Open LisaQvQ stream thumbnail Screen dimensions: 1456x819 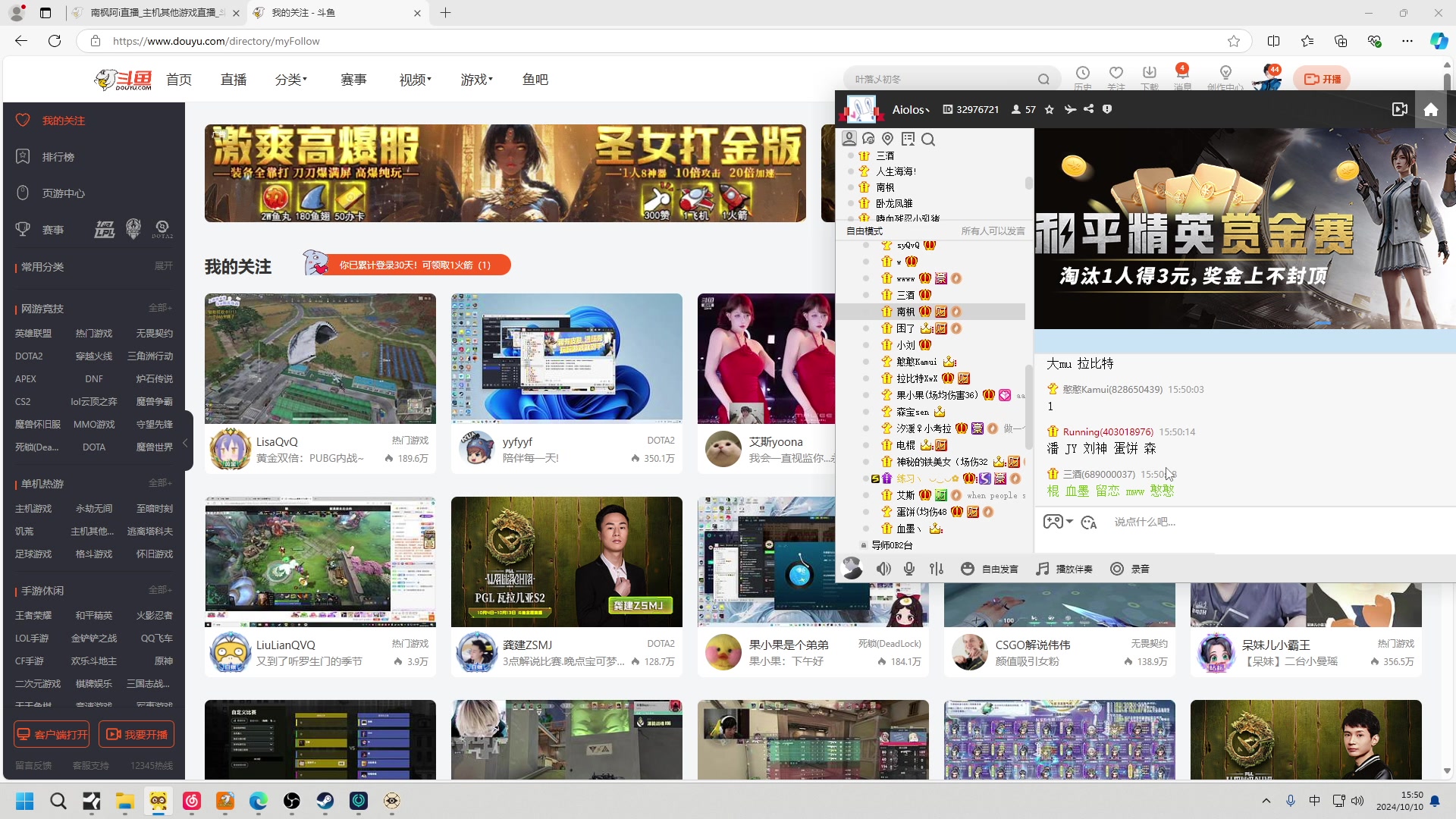[x=320, y=358]
